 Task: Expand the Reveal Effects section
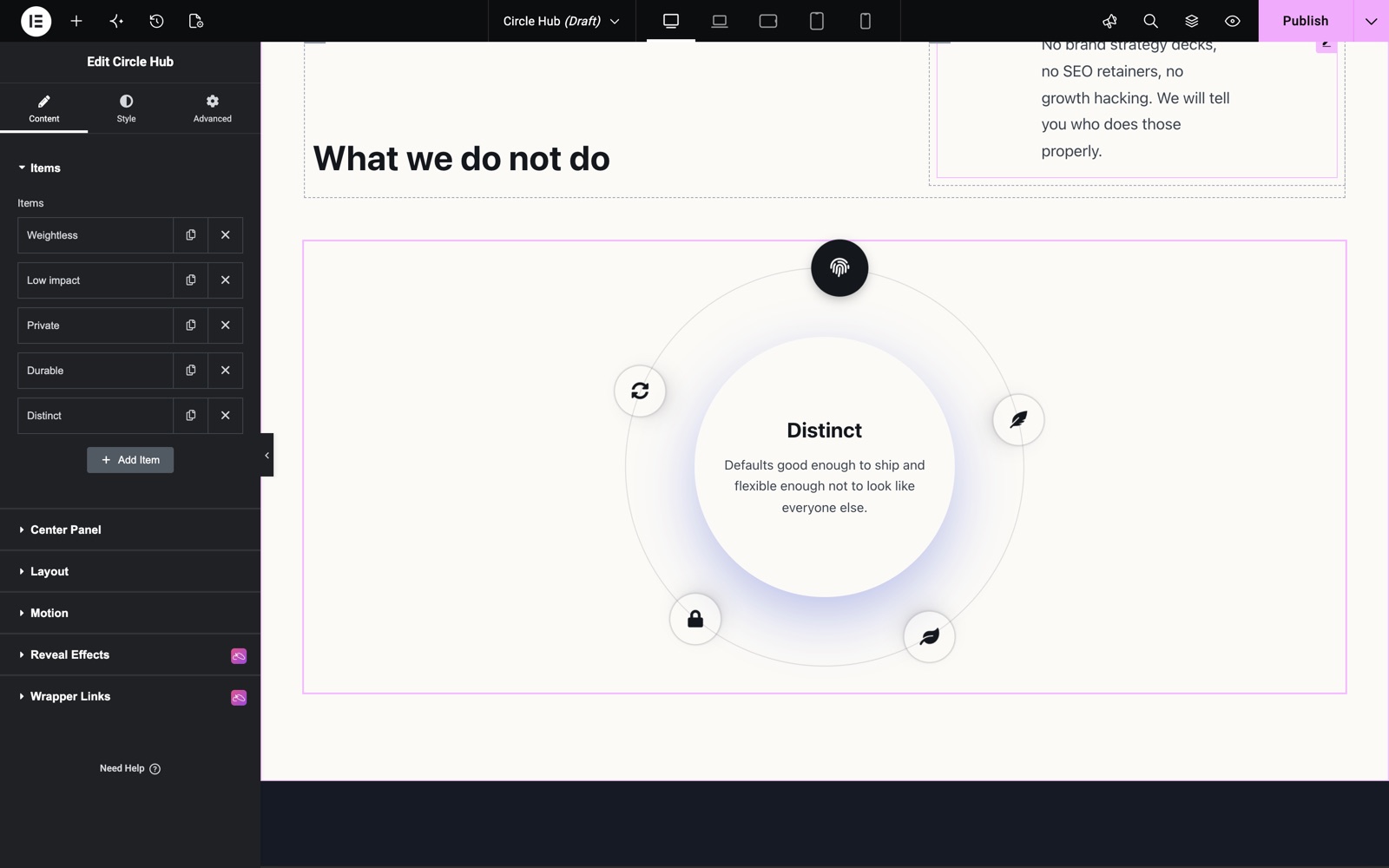click(130, 654)
